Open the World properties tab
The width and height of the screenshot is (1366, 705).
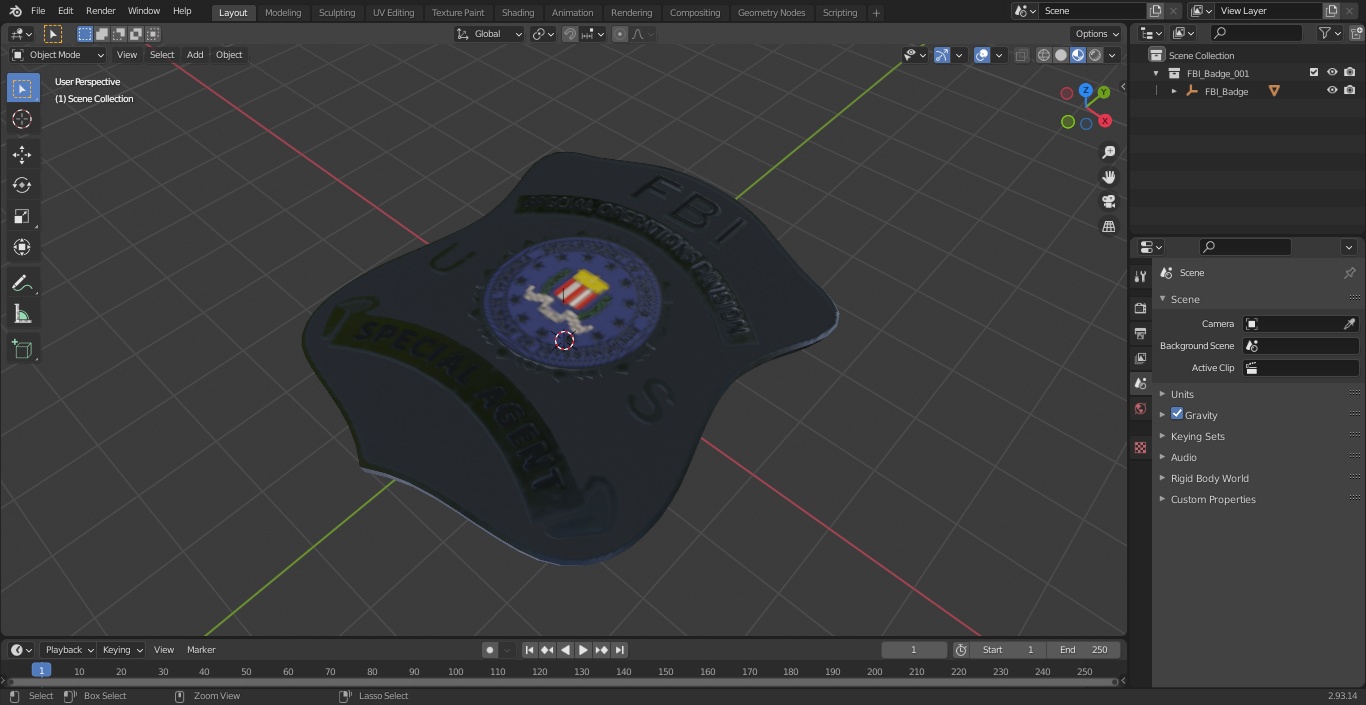coord(1140,408)
